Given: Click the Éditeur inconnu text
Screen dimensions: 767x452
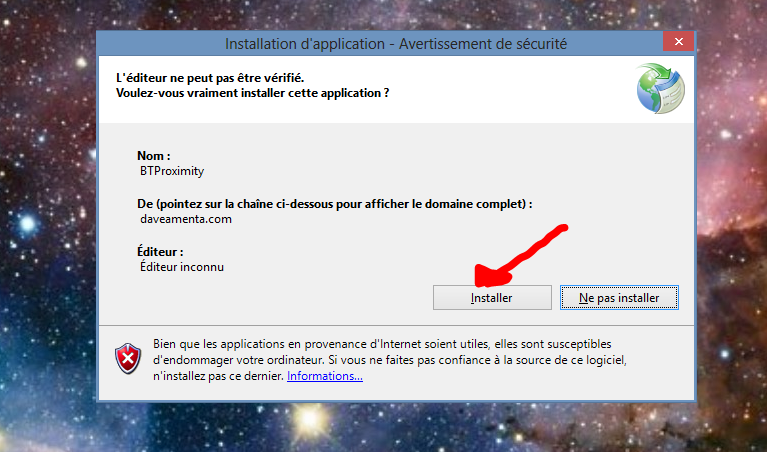Looking at the screenshot, I should pyautogui.click(x=182, y=267).
